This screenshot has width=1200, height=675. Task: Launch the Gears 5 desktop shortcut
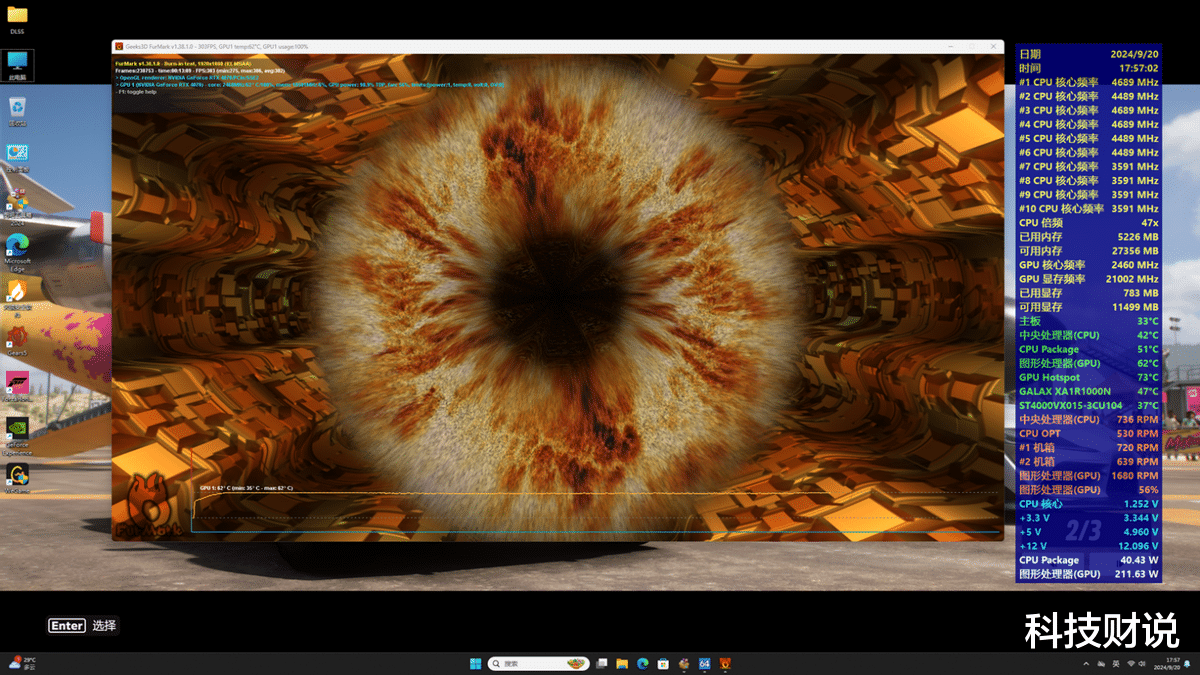point(17,340)
